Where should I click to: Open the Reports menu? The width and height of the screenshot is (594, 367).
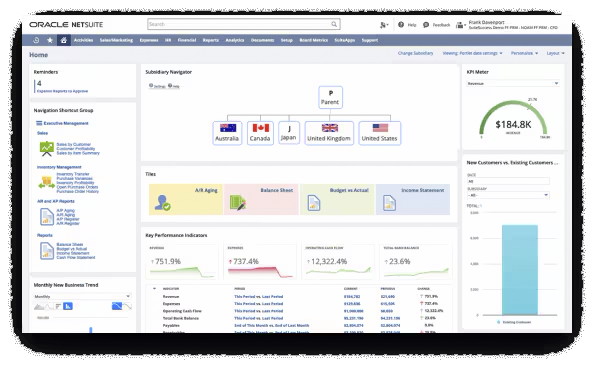click(x=211, y=40)
